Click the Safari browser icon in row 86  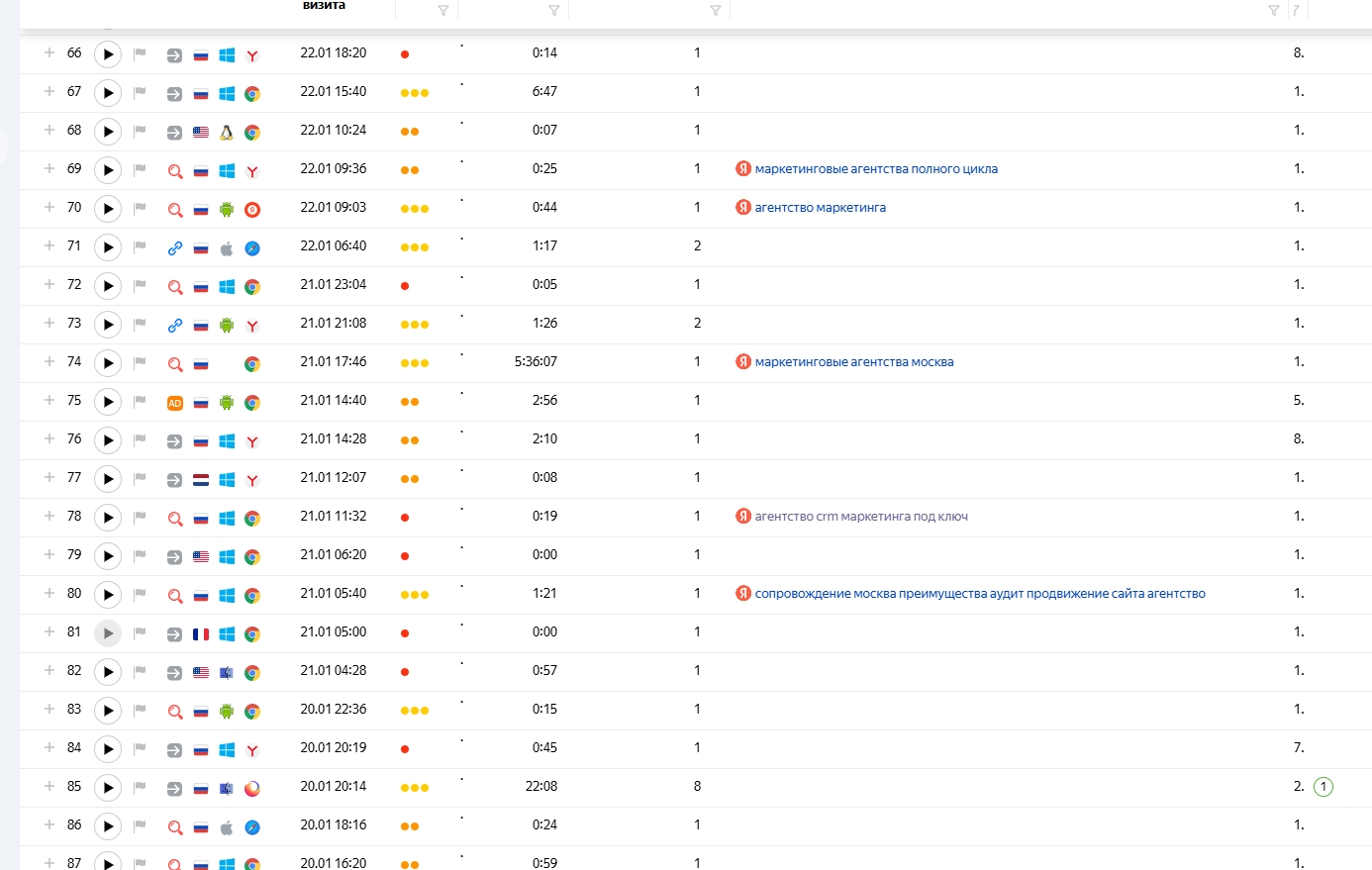click(x=252, y=827)
